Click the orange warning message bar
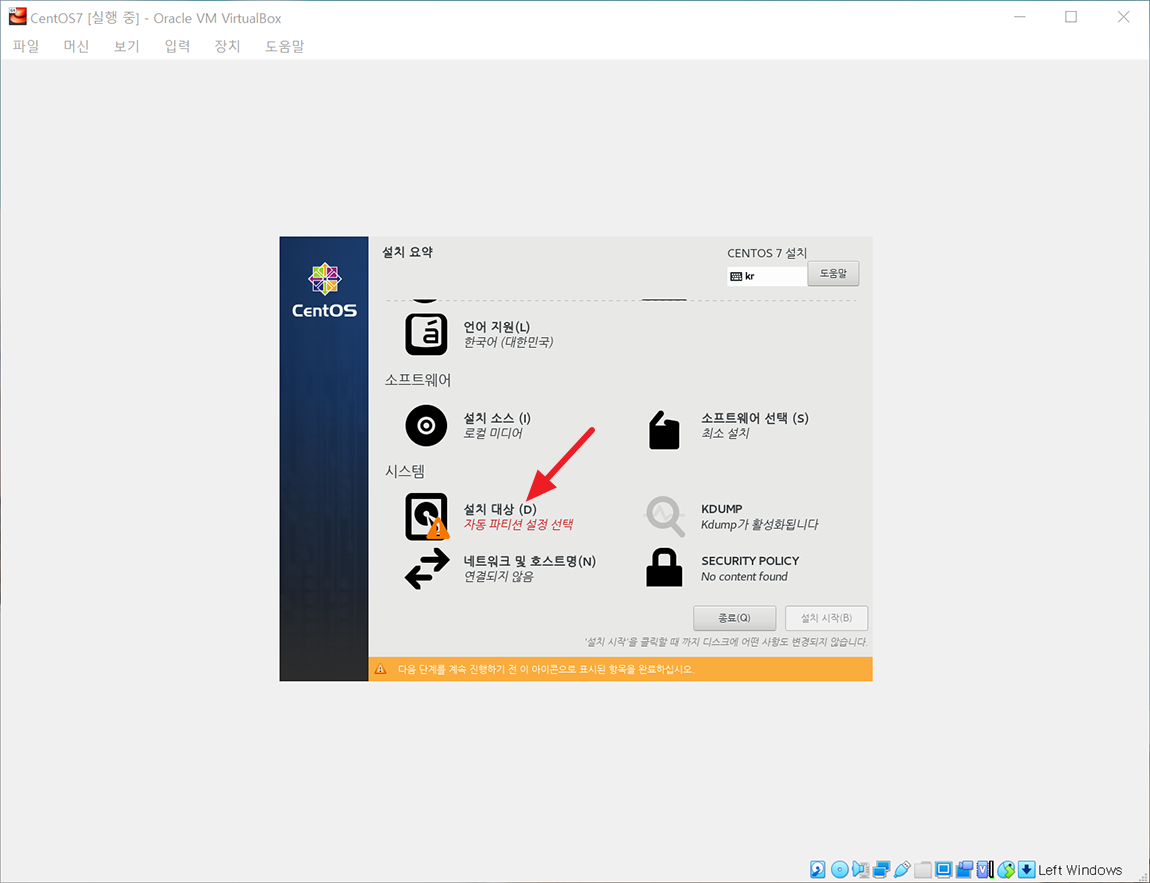The height and width of the screenshot is (883, 1150). coord(620,669)
